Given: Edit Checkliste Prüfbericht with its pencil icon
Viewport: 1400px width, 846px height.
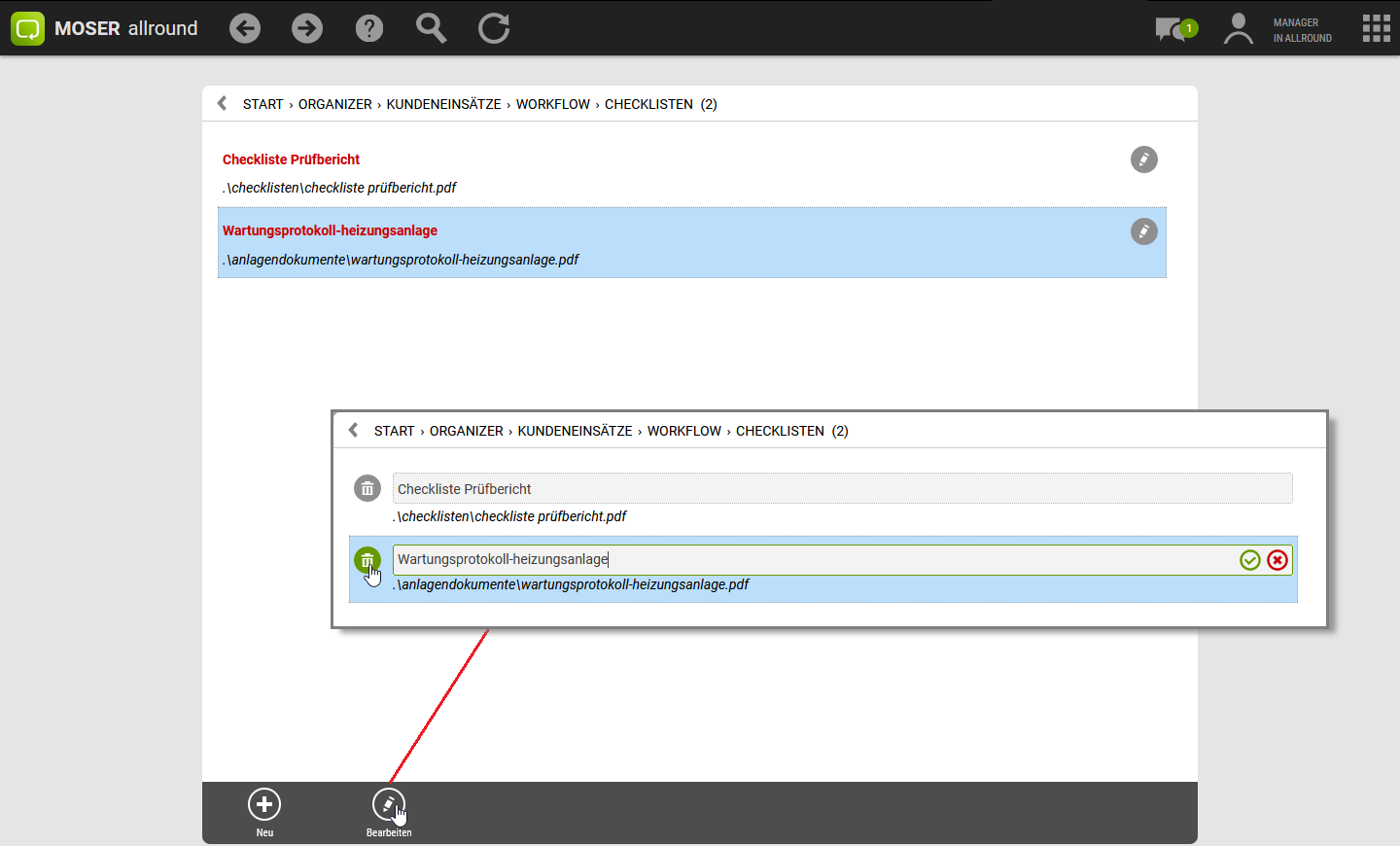Looking at the screenshot, I should (1143, 159).
